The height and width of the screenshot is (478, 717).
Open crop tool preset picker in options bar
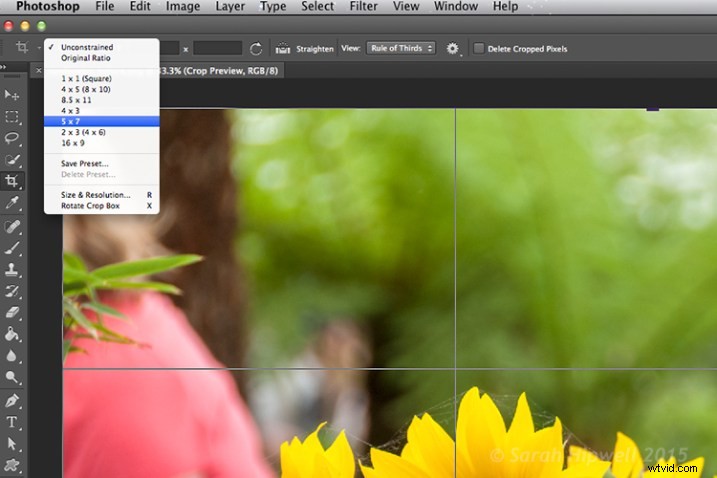point(26,48)
